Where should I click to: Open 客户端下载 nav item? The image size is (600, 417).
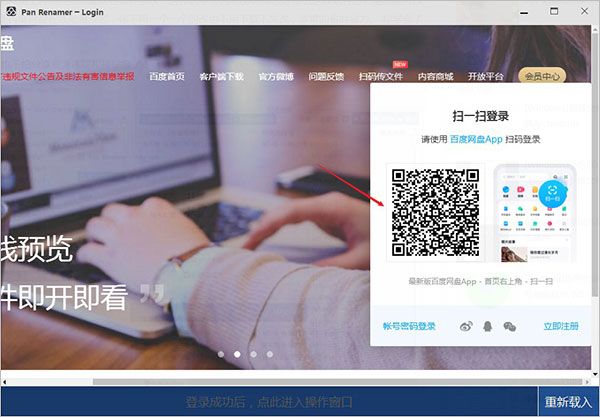[x=222, y=77]
